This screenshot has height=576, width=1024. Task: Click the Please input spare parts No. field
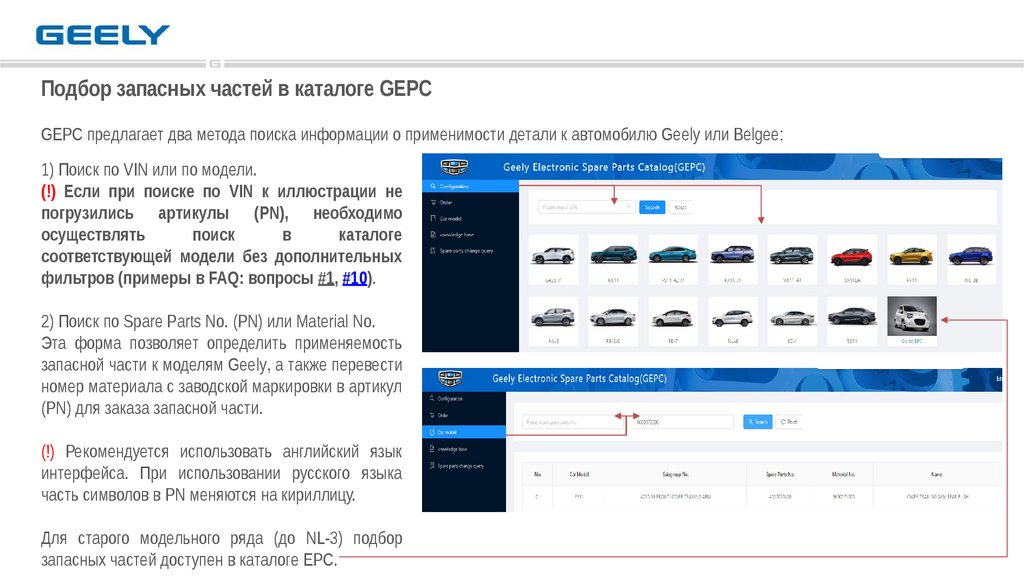tap(572, 423)
